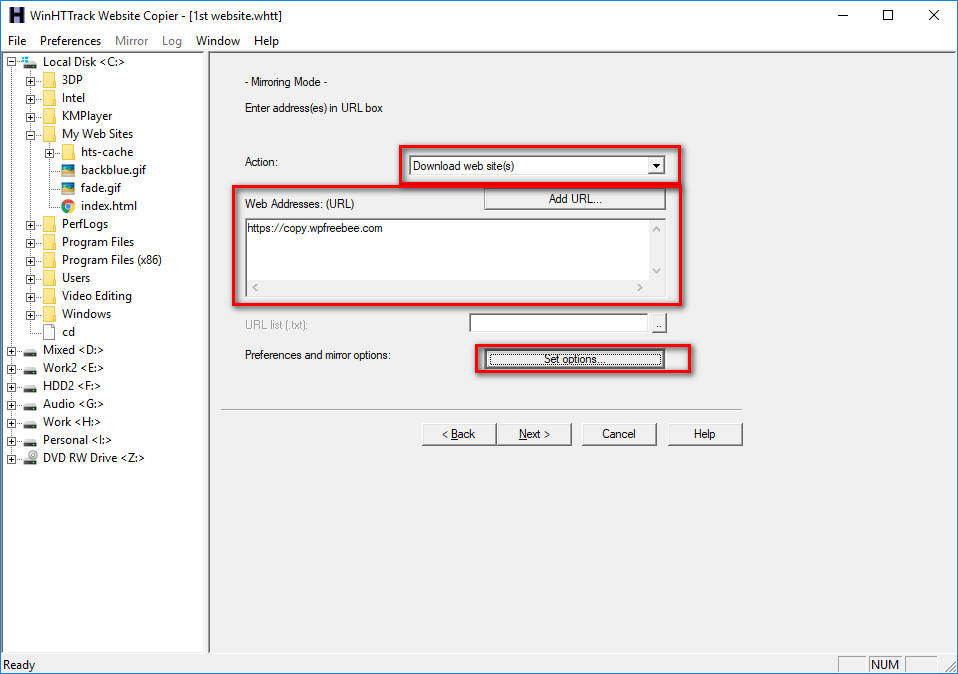The image size is (958, 674).
Task: Click the hts-cache folder icon
Action: (x=68, y=152)
